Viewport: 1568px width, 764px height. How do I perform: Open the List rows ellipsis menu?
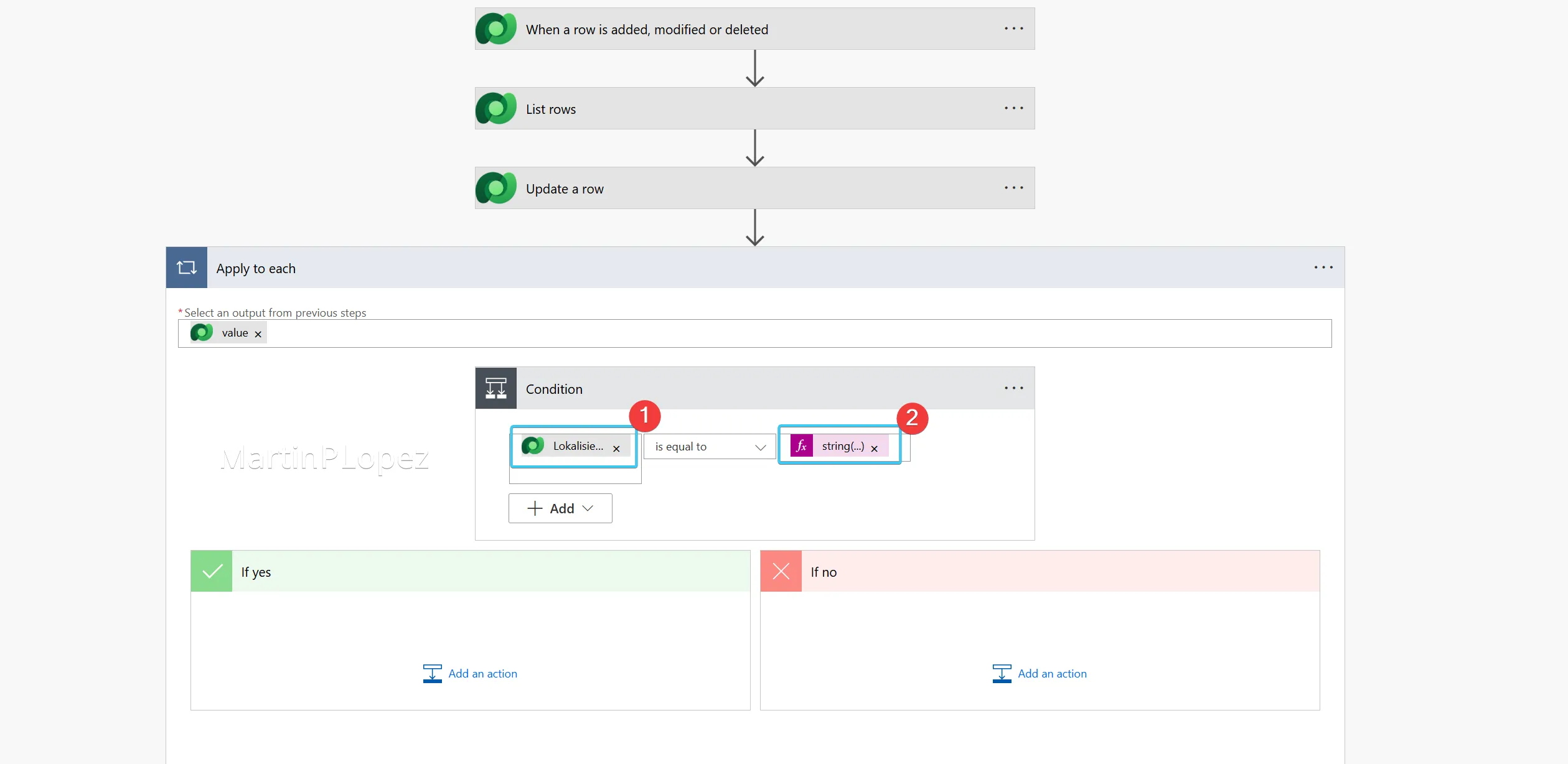[1013, 108]
